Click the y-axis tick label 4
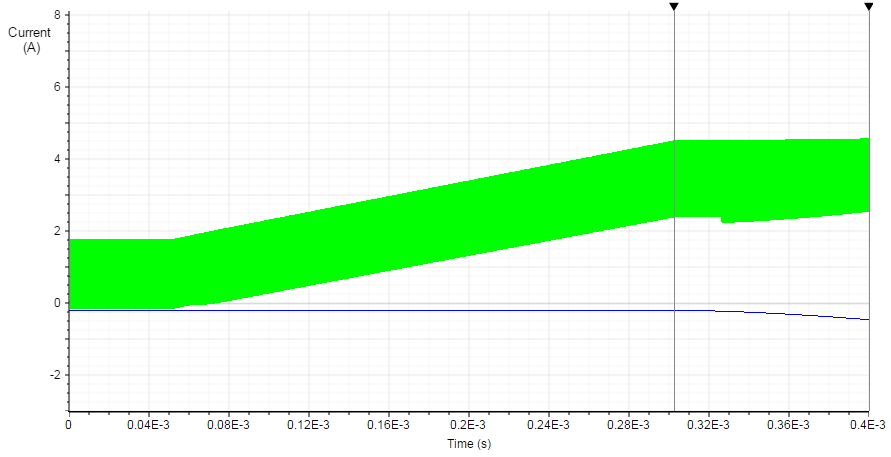This screenshot has width=891, height=457. pyautogui.click(x=57, y=159)
